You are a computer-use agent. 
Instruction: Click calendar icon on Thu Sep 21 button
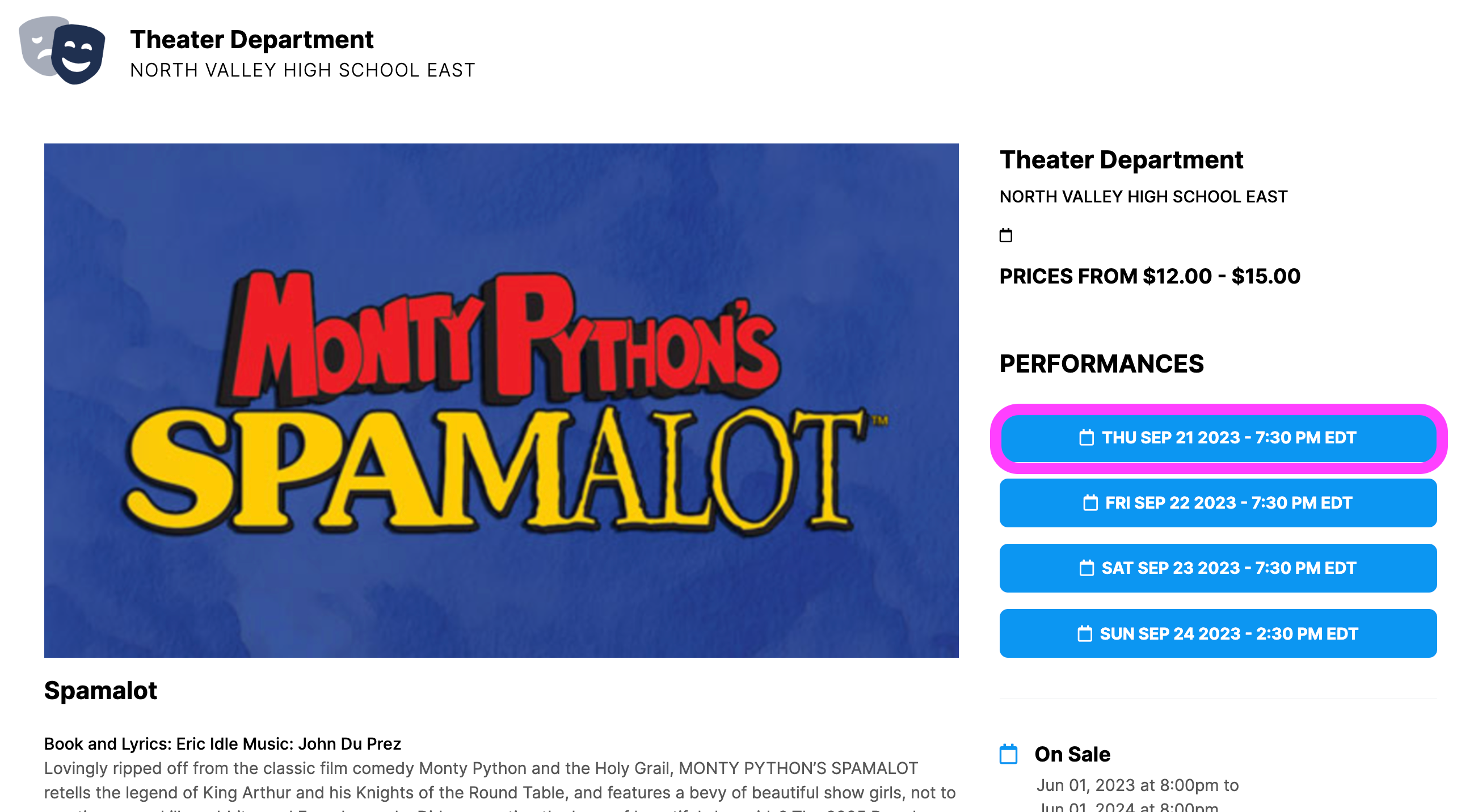(1086, 438)
